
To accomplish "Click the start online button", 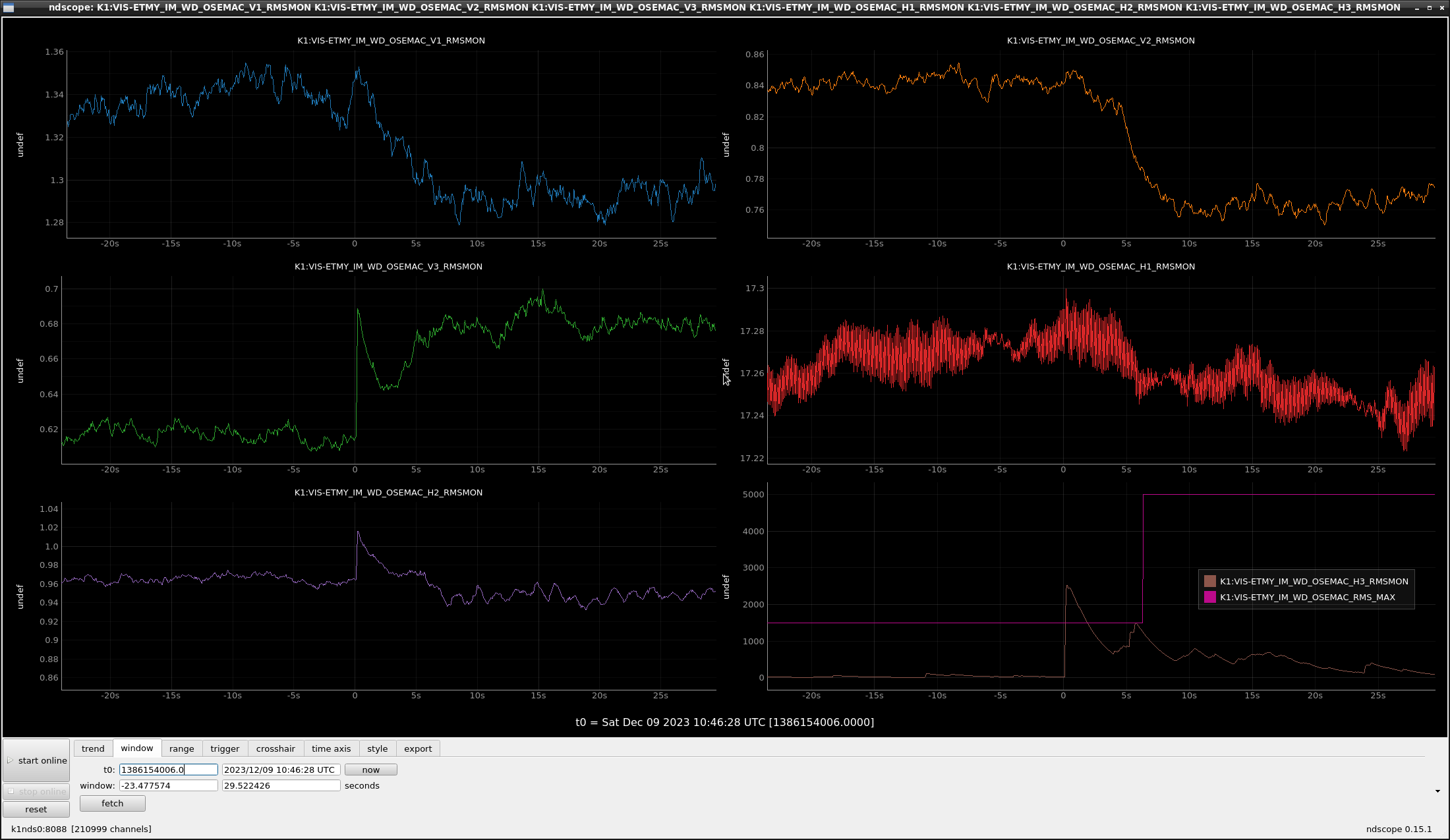I will click(x=36, y=760).
